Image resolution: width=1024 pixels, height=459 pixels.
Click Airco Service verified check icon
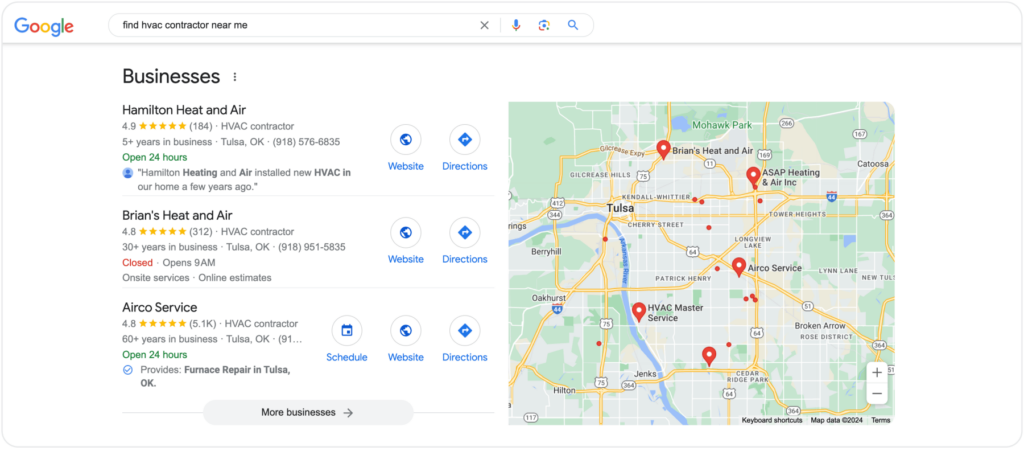[127, 370]
